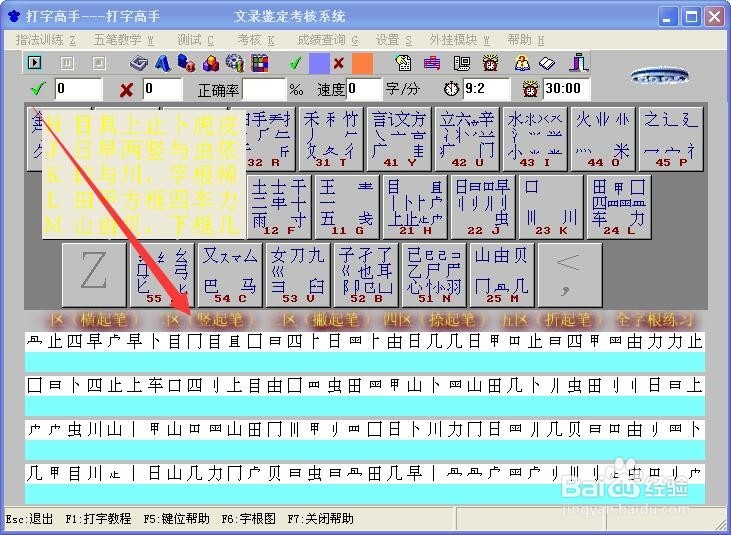
Task: Click the green check mark toolbar icon
Action: point(295,63)
